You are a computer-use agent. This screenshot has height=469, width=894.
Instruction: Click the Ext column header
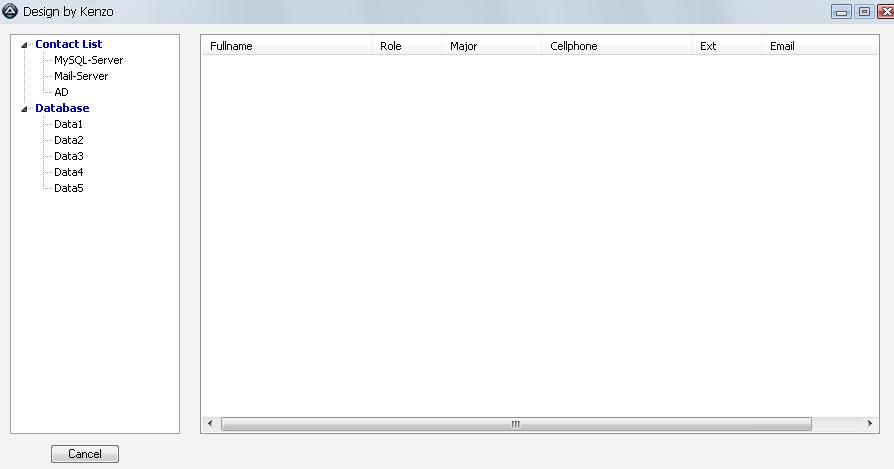click(726, 46)
